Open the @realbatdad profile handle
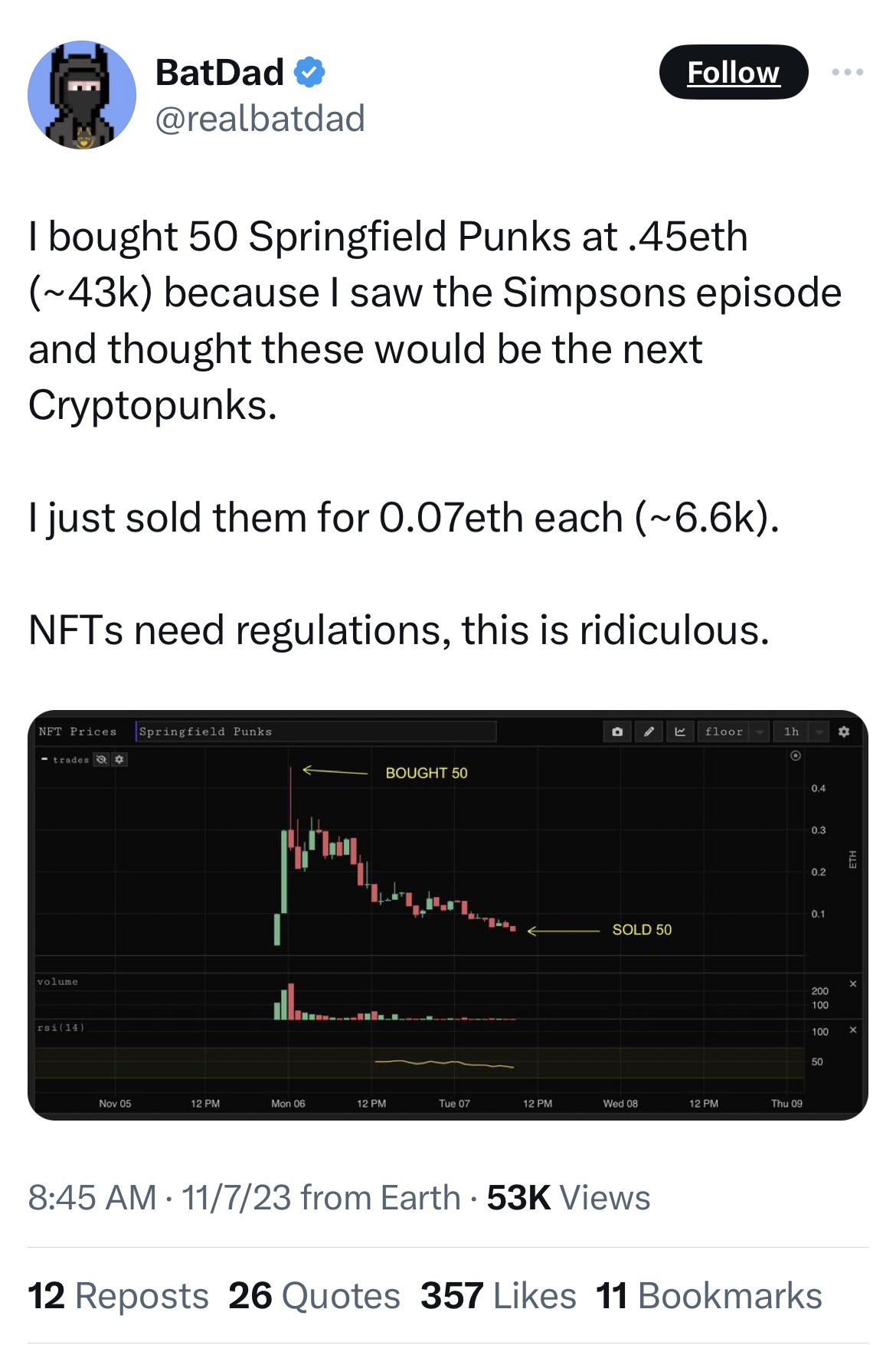Screen dimensions: 896x1345 pos(260,119)
